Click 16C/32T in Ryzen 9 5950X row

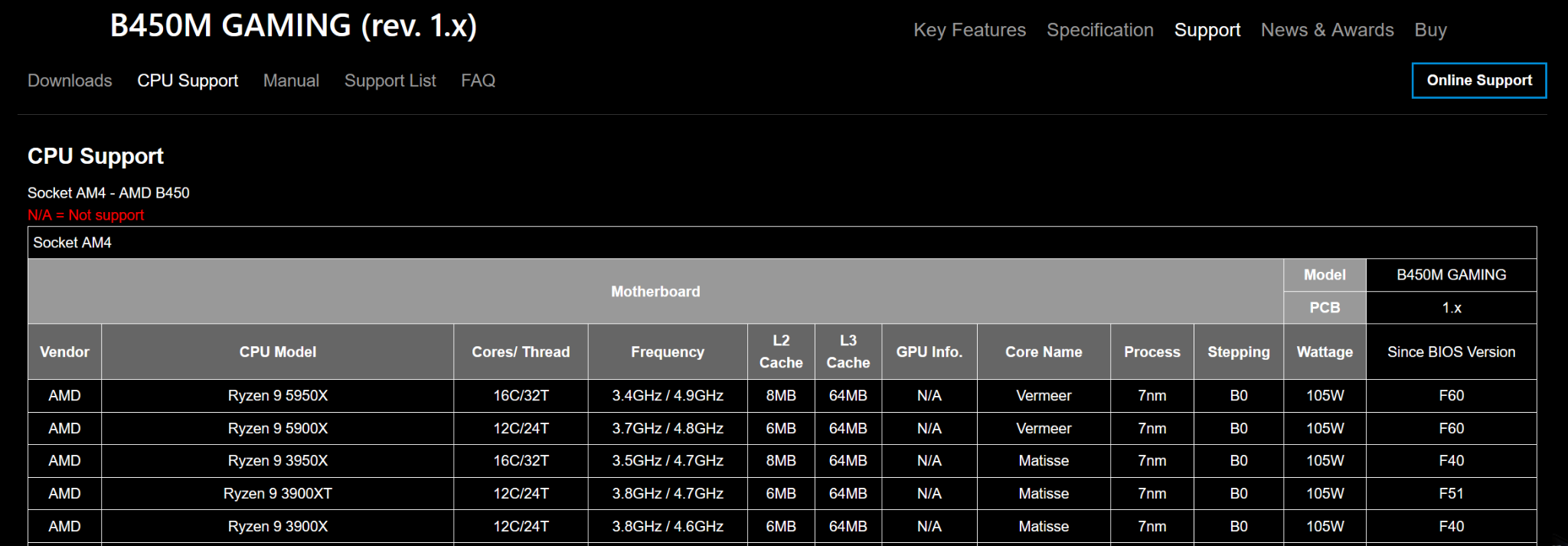click(x=521, y=396)
